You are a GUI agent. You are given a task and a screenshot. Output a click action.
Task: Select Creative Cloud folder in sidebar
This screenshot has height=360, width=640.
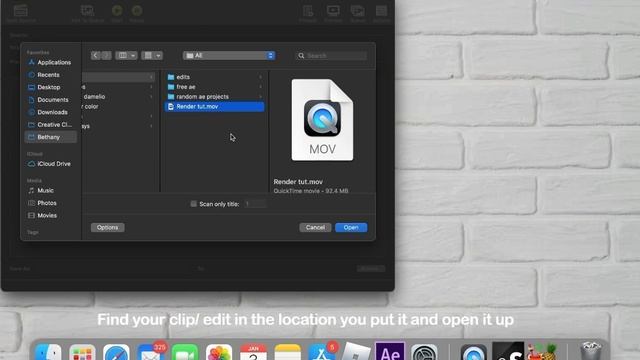point(50,124)
